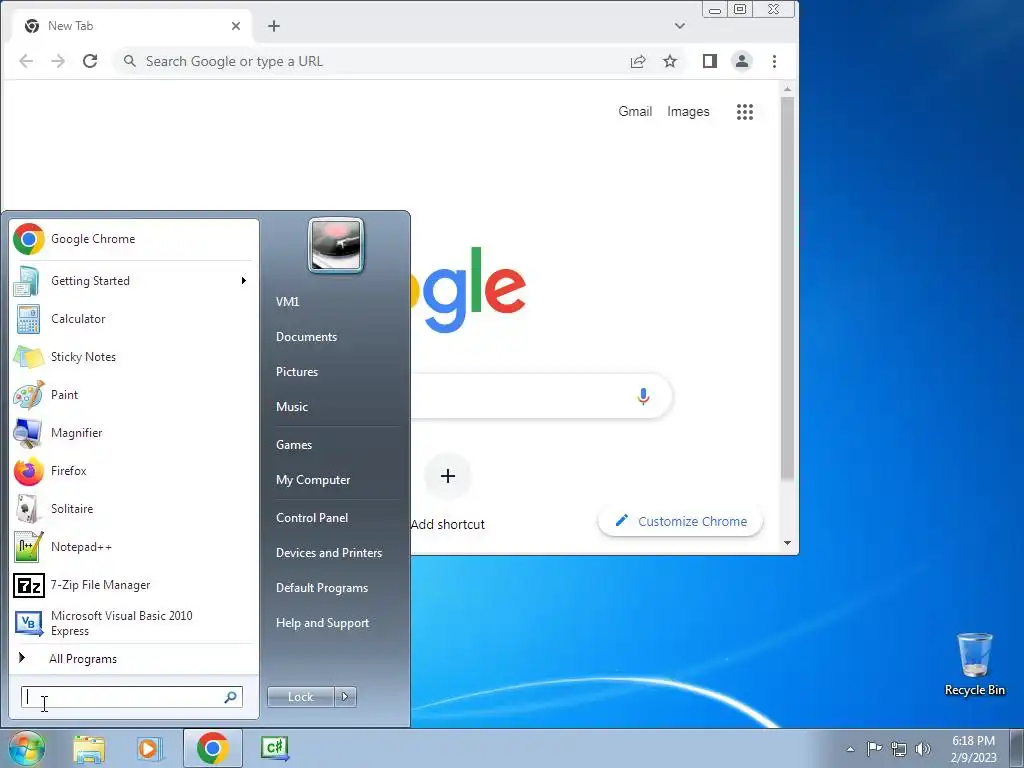This screenshot has height=768, width=1024.
Task: Select the New Tab tab
Action: point(133,26)
